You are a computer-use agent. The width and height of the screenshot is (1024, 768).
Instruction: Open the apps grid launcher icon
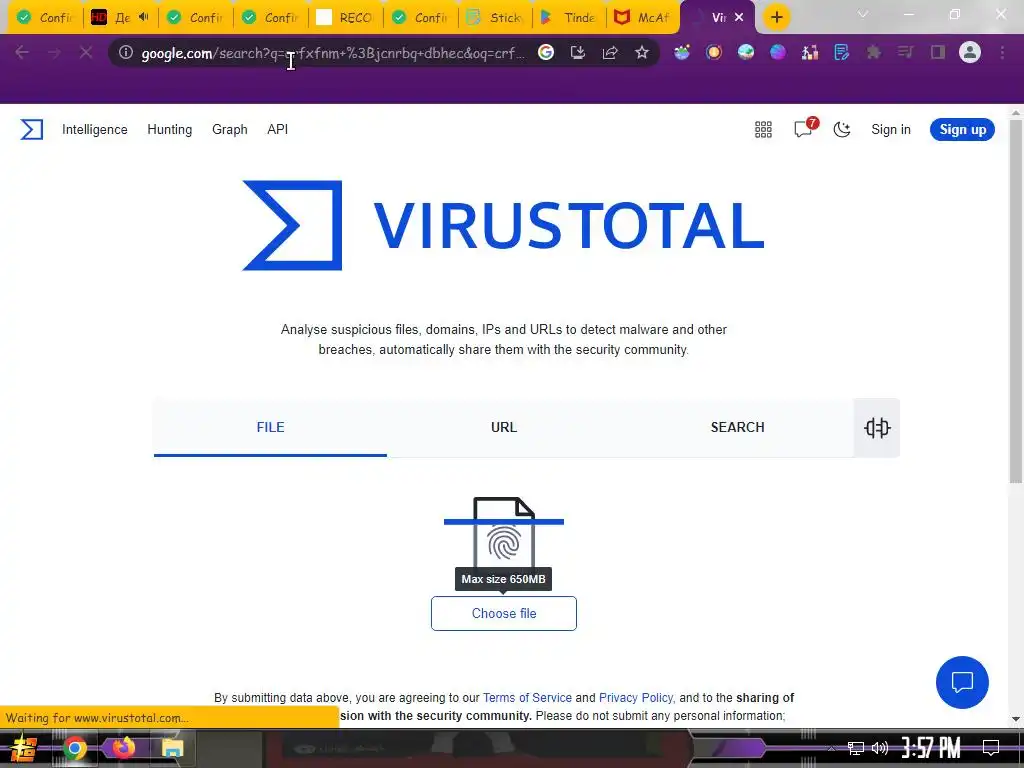pyautogui.click(x=763, y=129)
